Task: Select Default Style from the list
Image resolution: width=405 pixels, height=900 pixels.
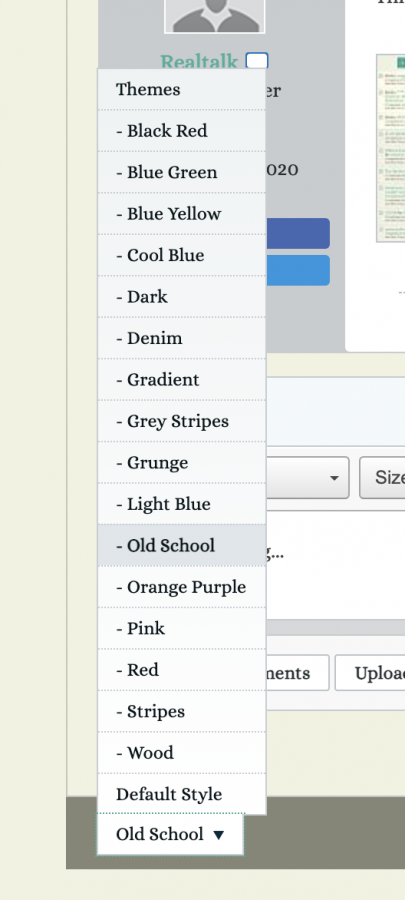Action: tap(182, 794)
